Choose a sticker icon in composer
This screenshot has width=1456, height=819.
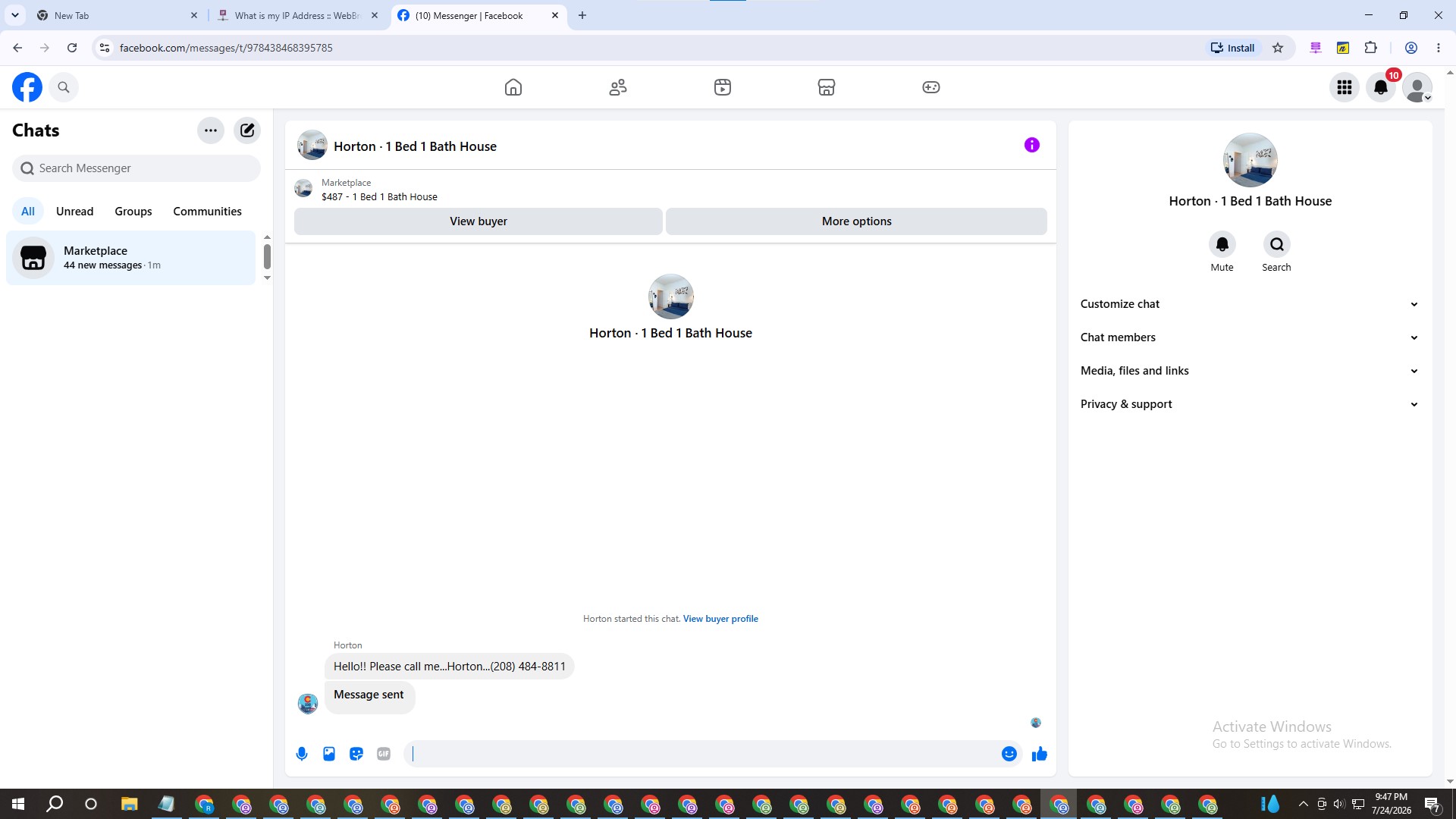(356, 754)
